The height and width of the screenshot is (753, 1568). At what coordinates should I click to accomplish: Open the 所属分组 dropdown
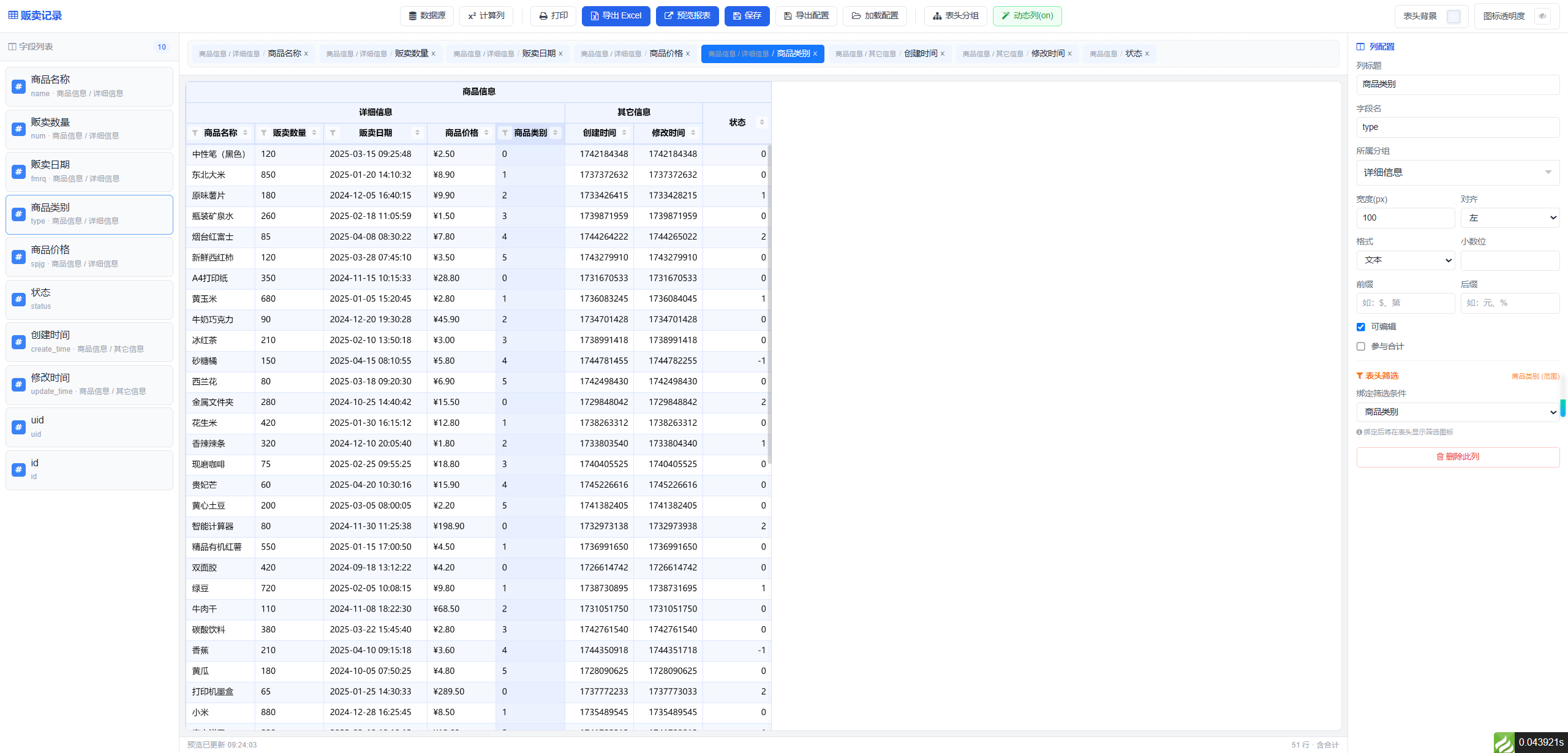coord(1458,173)
